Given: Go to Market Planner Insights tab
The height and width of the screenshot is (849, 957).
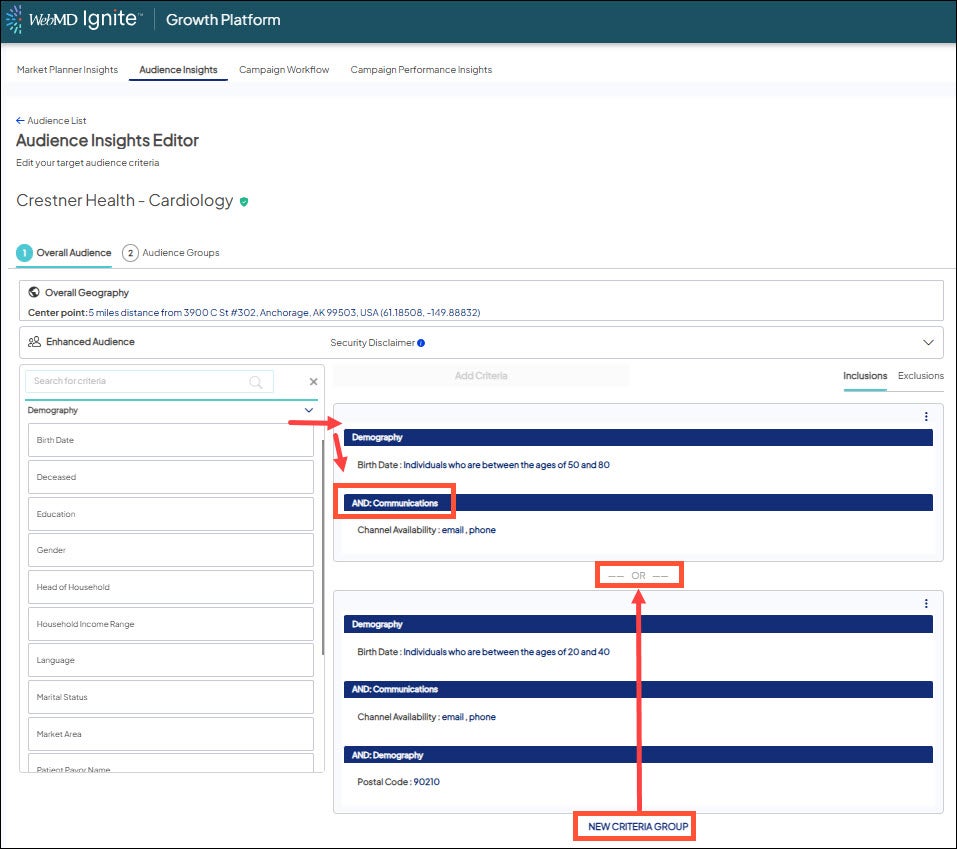Looking at the screenshot, I should [x=67, y=70].
